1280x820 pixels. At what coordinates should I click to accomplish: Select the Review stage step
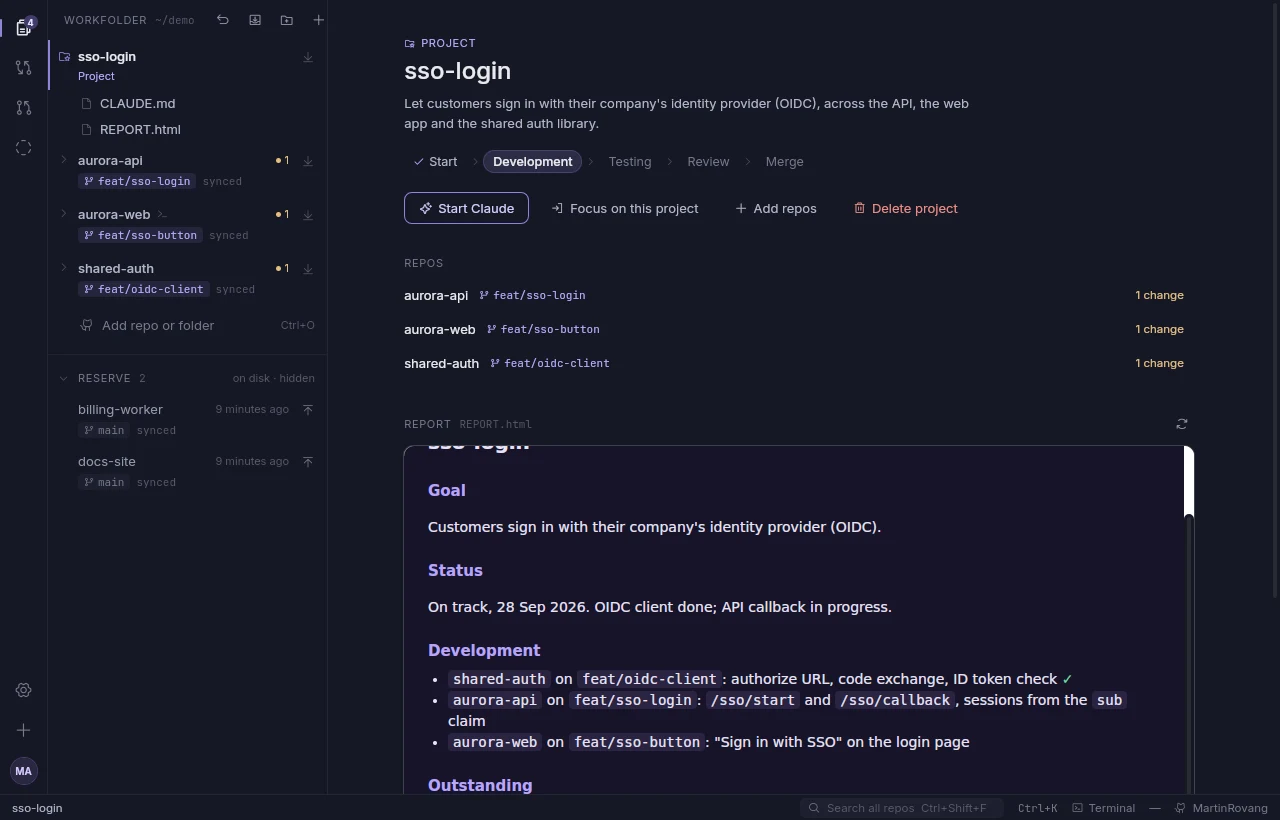tap(708, 161)
